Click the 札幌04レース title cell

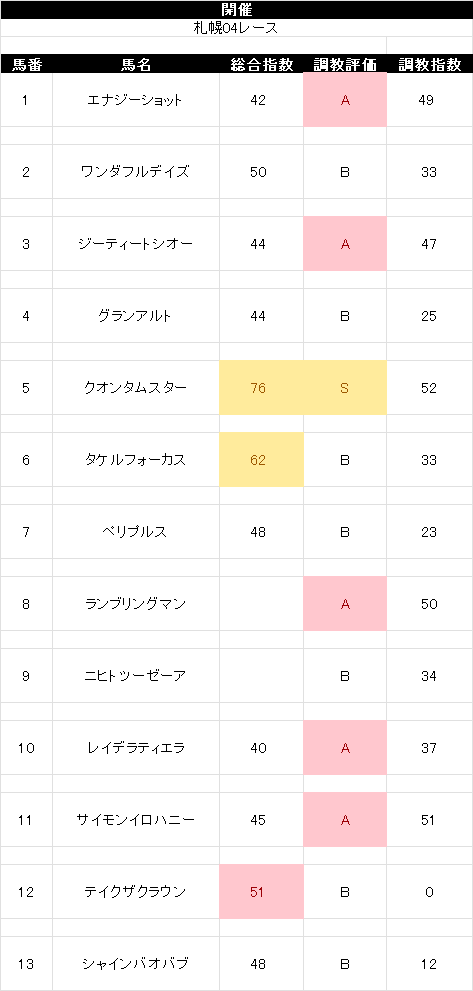tap(236, 28)
